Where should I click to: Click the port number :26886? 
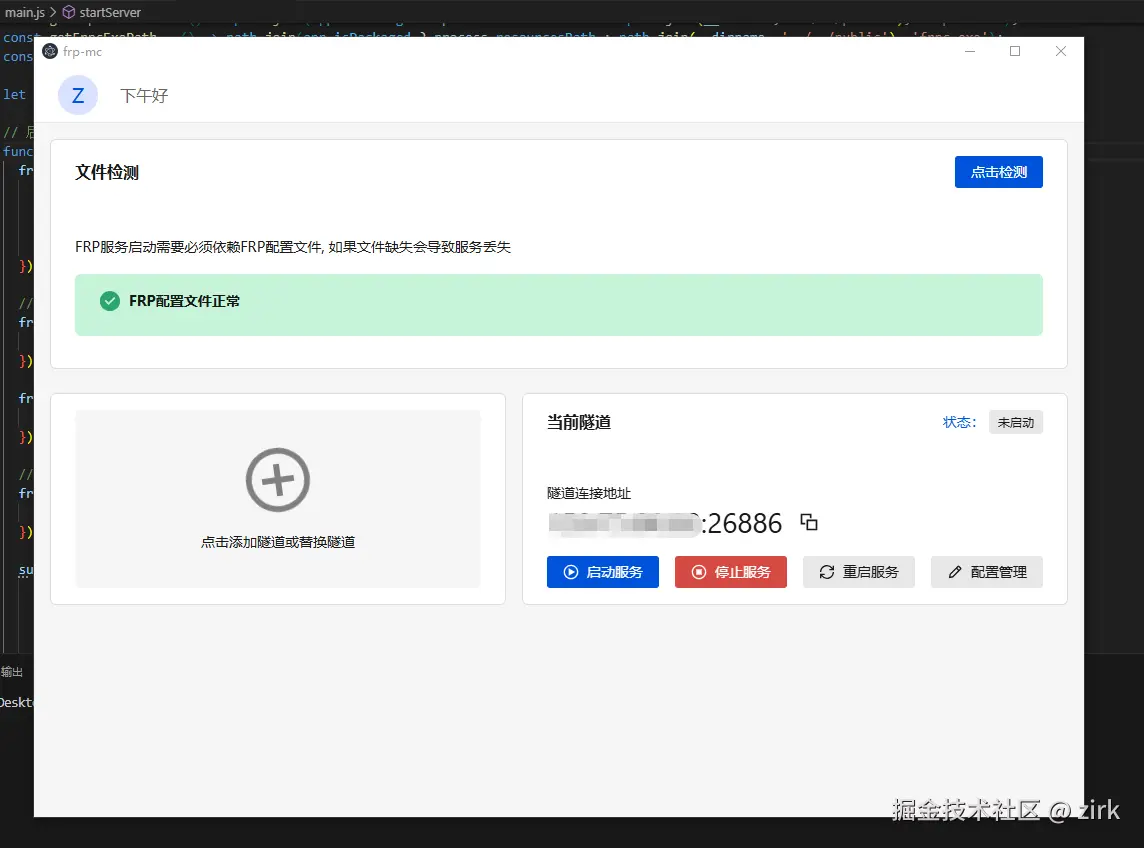coord(741,523)
